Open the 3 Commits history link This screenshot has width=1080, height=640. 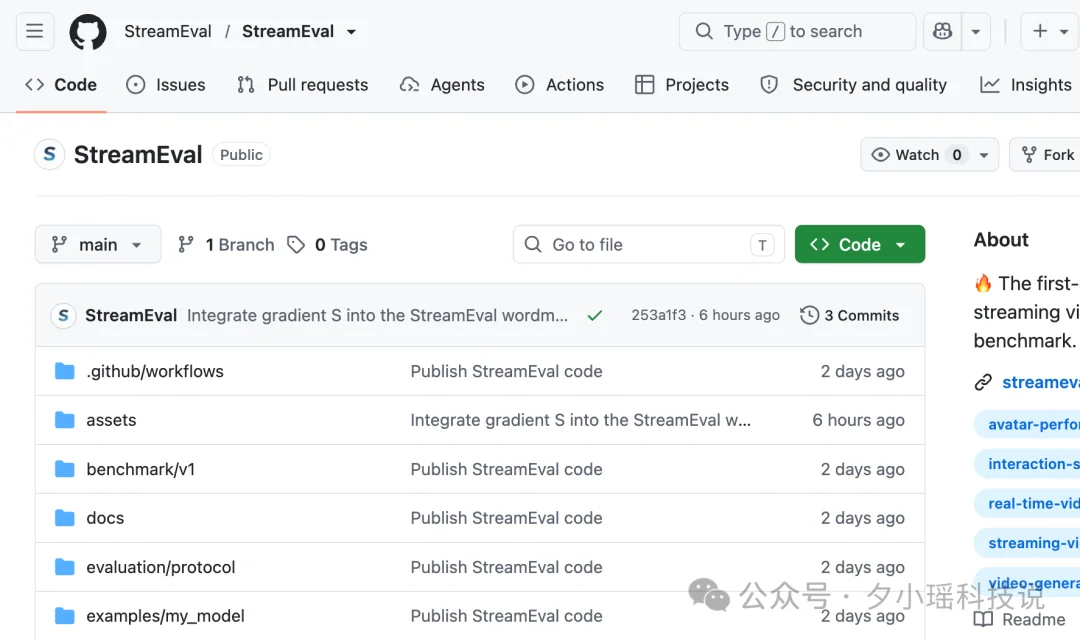[850, 316]
